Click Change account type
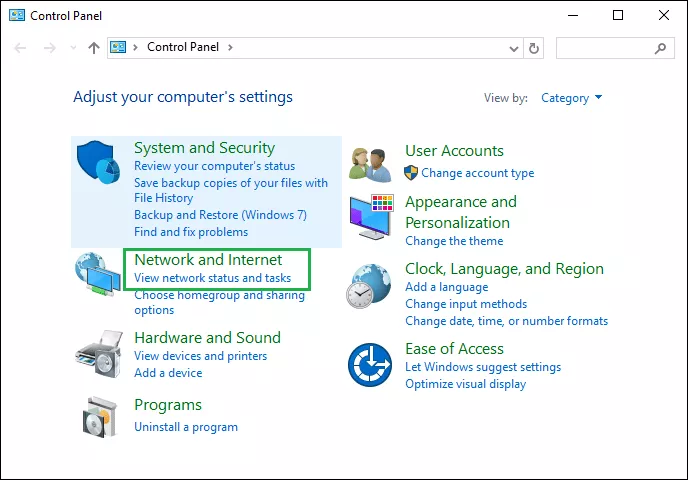688x480 pixels. point(477,173)
